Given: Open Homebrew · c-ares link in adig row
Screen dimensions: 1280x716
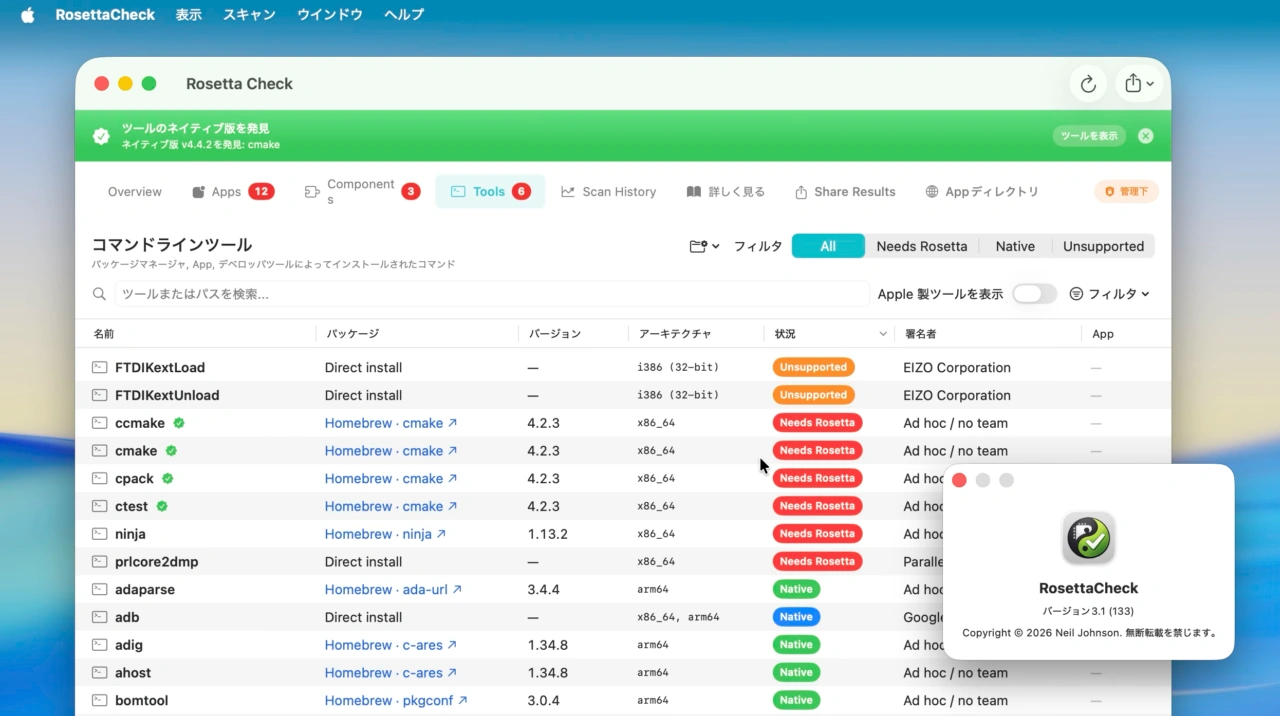Looking at the screenshot, I should point(391,645).
